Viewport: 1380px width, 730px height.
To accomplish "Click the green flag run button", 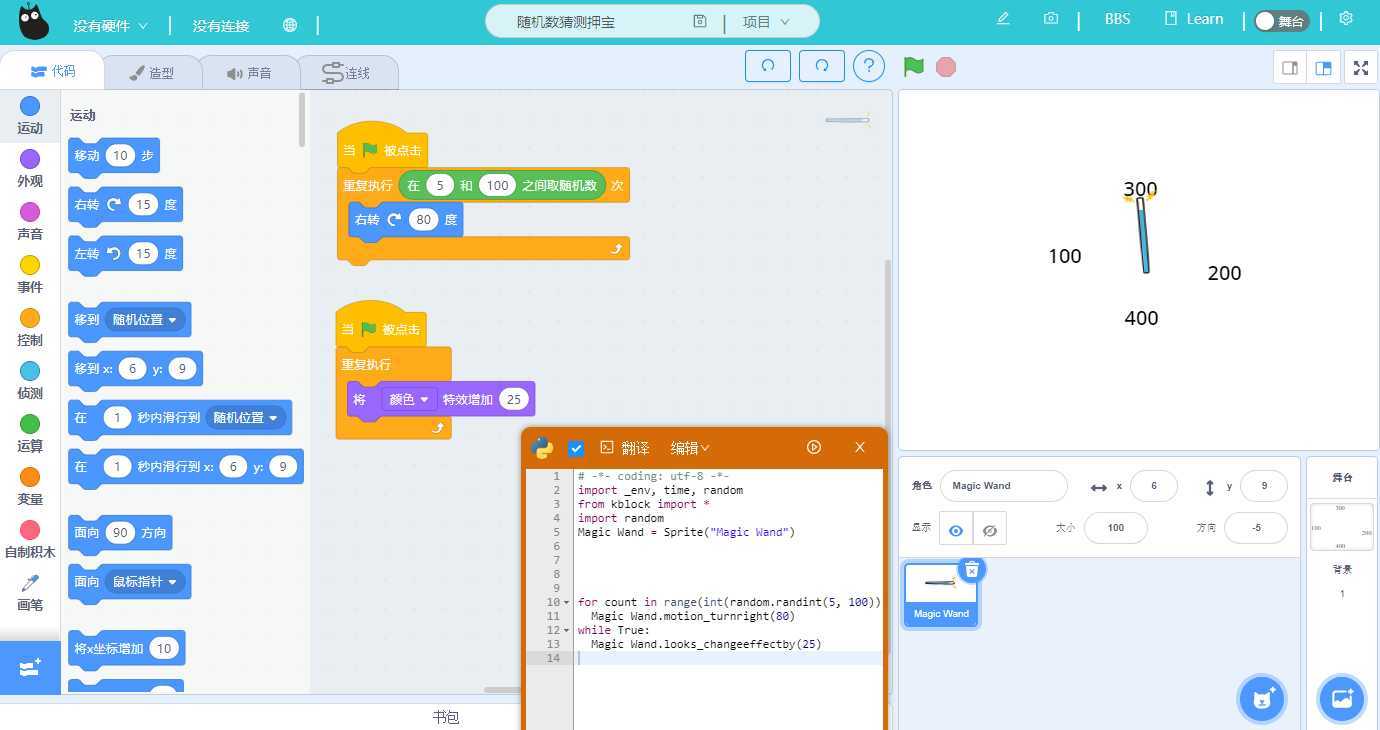I will click(913, 67).
